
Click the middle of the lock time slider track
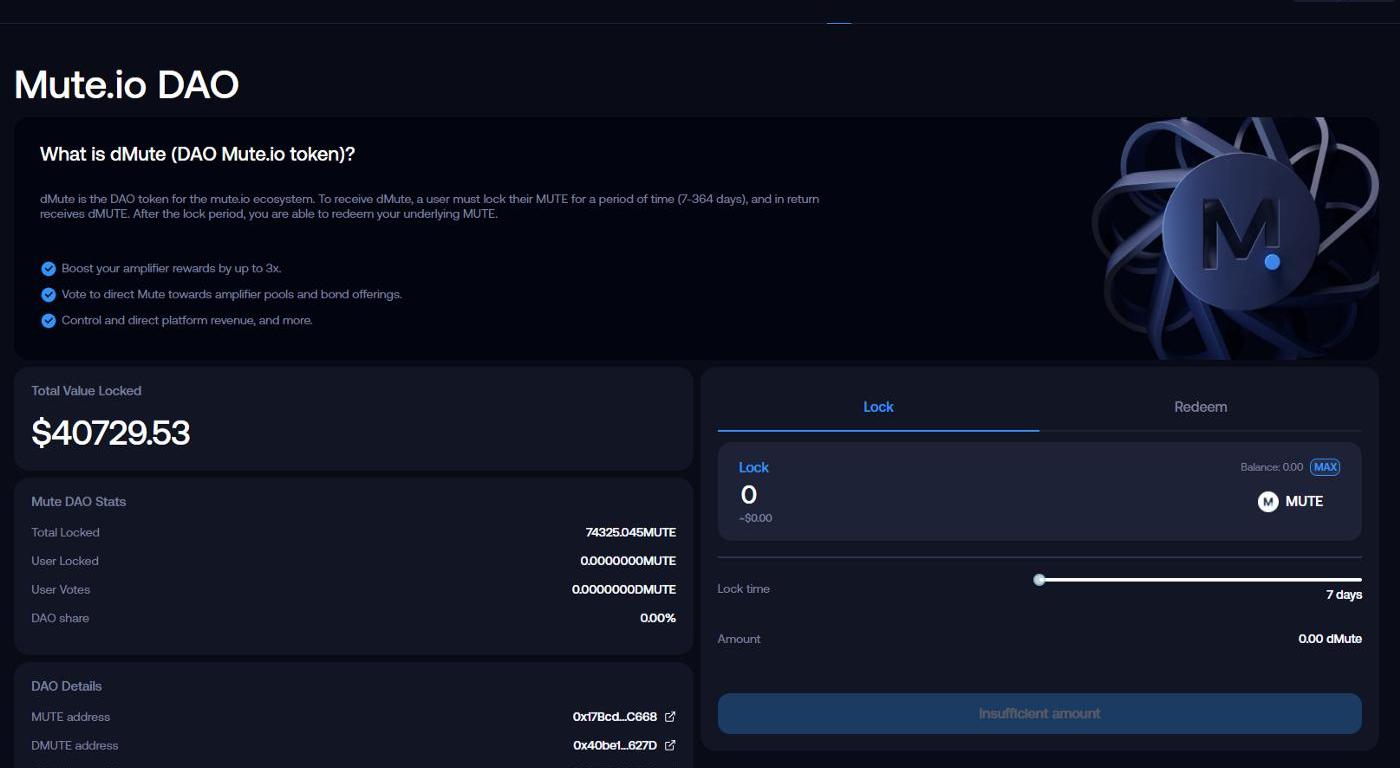coord(1200,580)
